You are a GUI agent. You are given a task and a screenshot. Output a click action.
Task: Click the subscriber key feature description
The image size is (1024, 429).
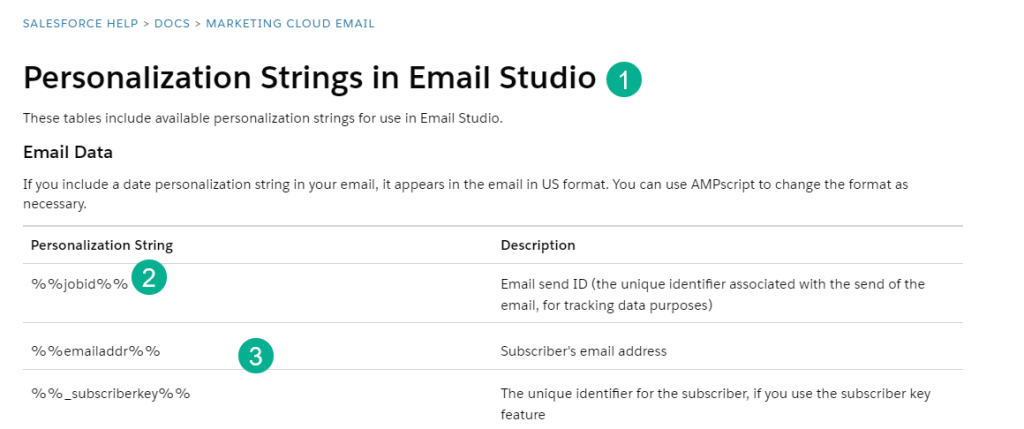(715, 403)
